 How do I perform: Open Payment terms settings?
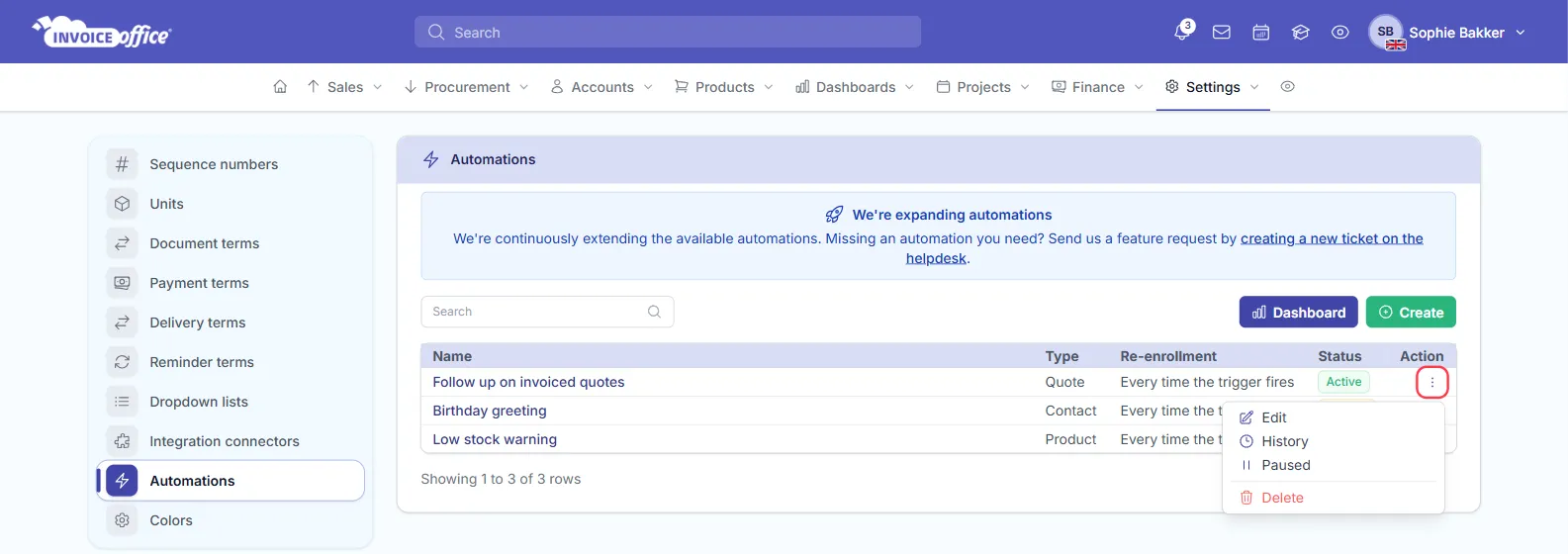pyautogui.click(x=199, y=283)
